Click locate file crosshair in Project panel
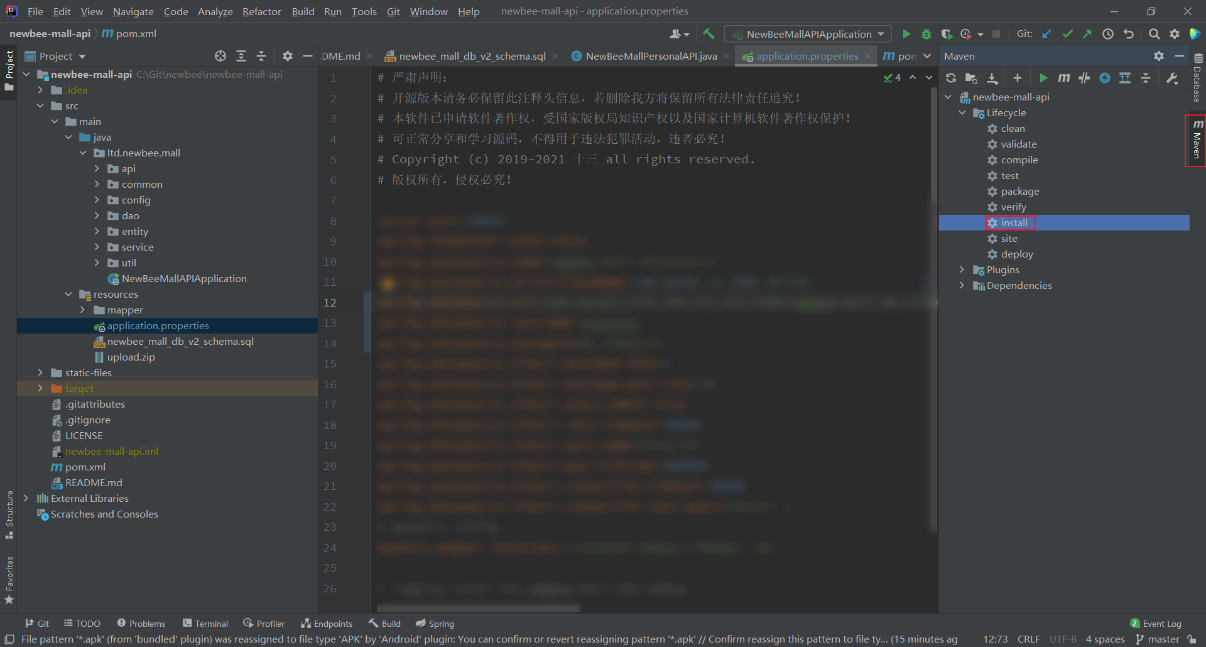Screen dimensions: 1206x647 [220, 56]
